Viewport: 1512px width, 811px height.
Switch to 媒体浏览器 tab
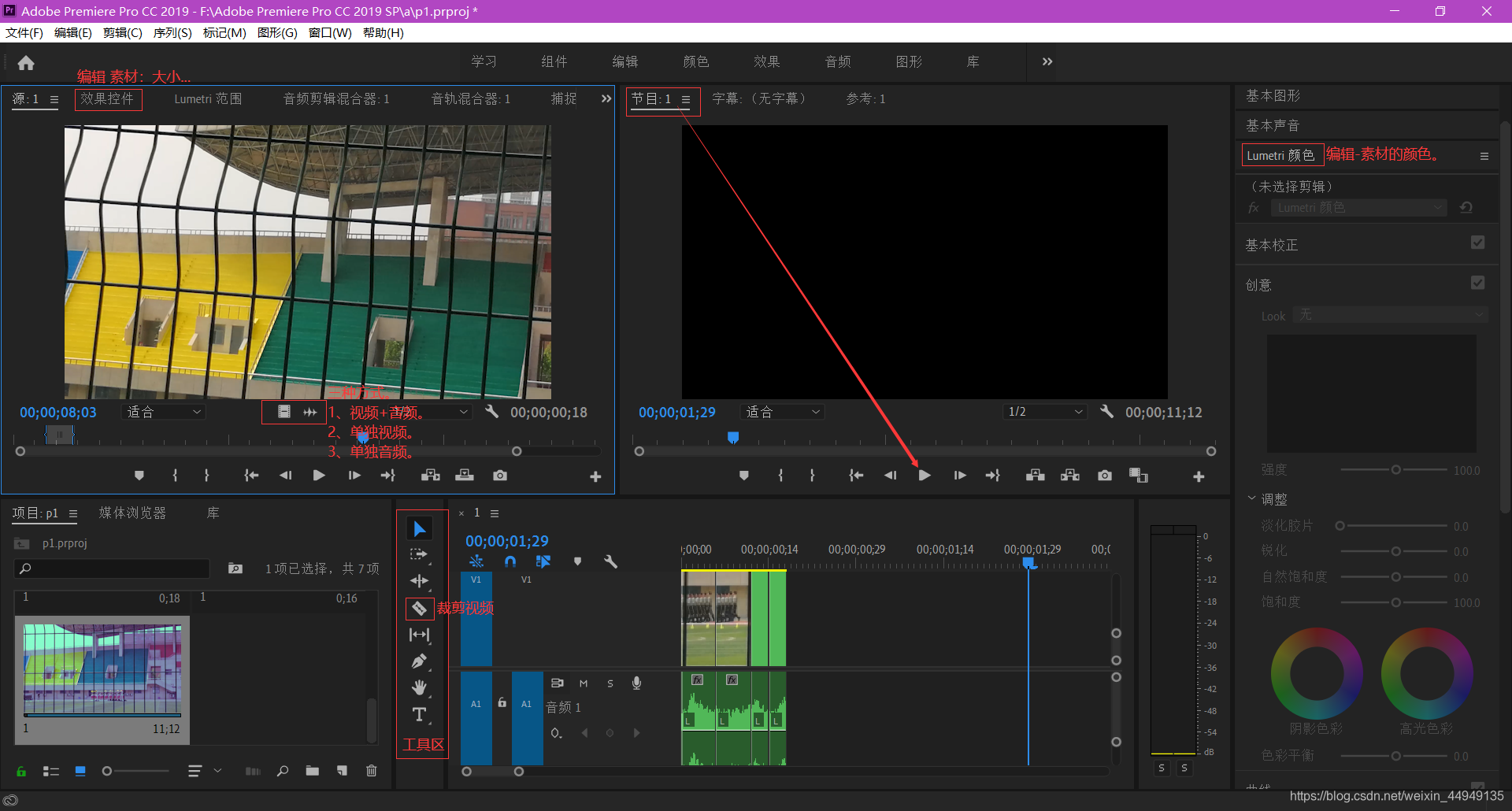[x=132, y=513]
